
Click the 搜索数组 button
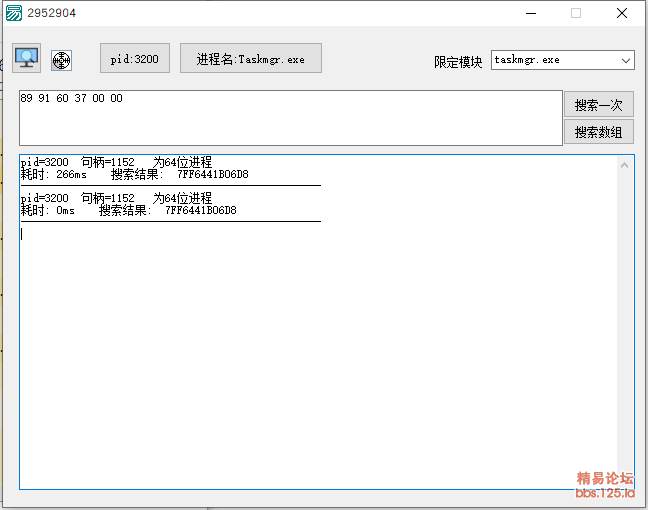tap(598, 132)
